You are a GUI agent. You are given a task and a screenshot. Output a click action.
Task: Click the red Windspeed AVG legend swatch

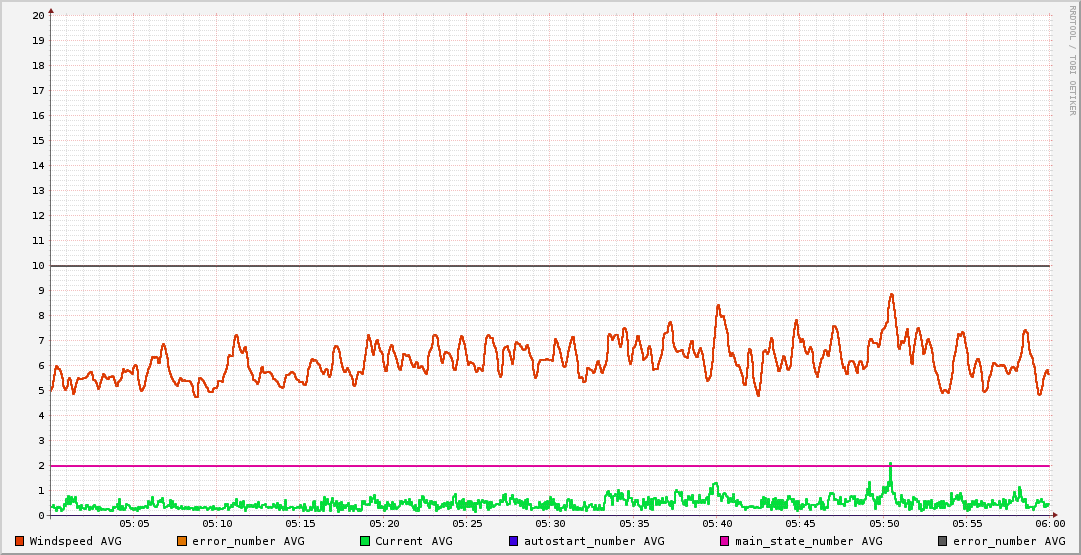(19, 541)
